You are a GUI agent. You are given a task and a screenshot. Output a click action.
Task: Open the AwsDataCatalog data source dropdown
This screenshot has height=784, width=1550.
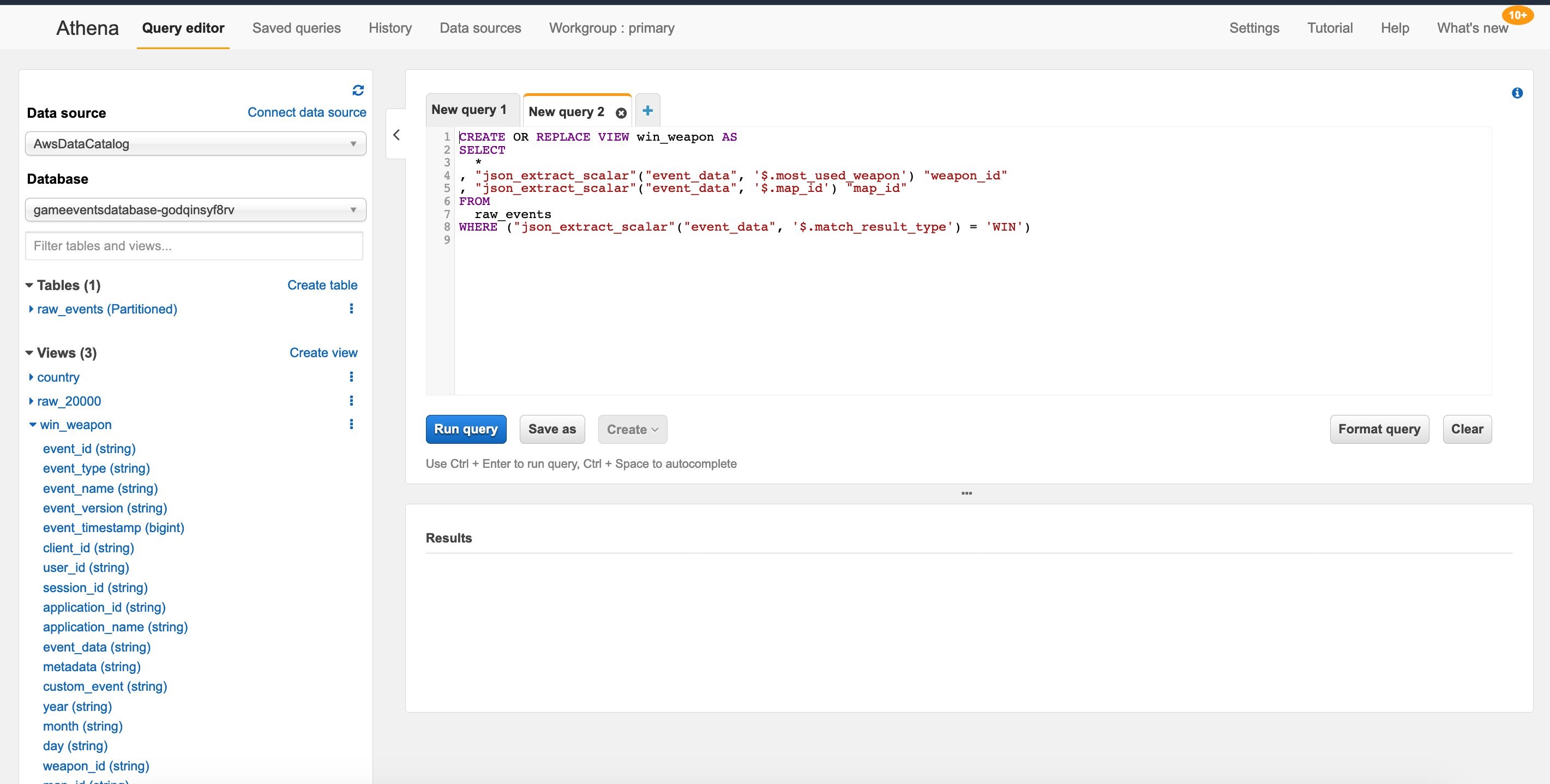pos(196,144)
